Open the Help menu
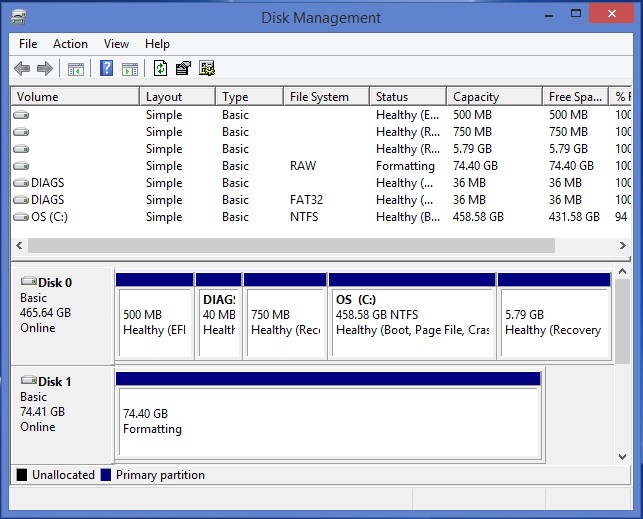This screenshot has width=643, height=519. coord(157,44)
